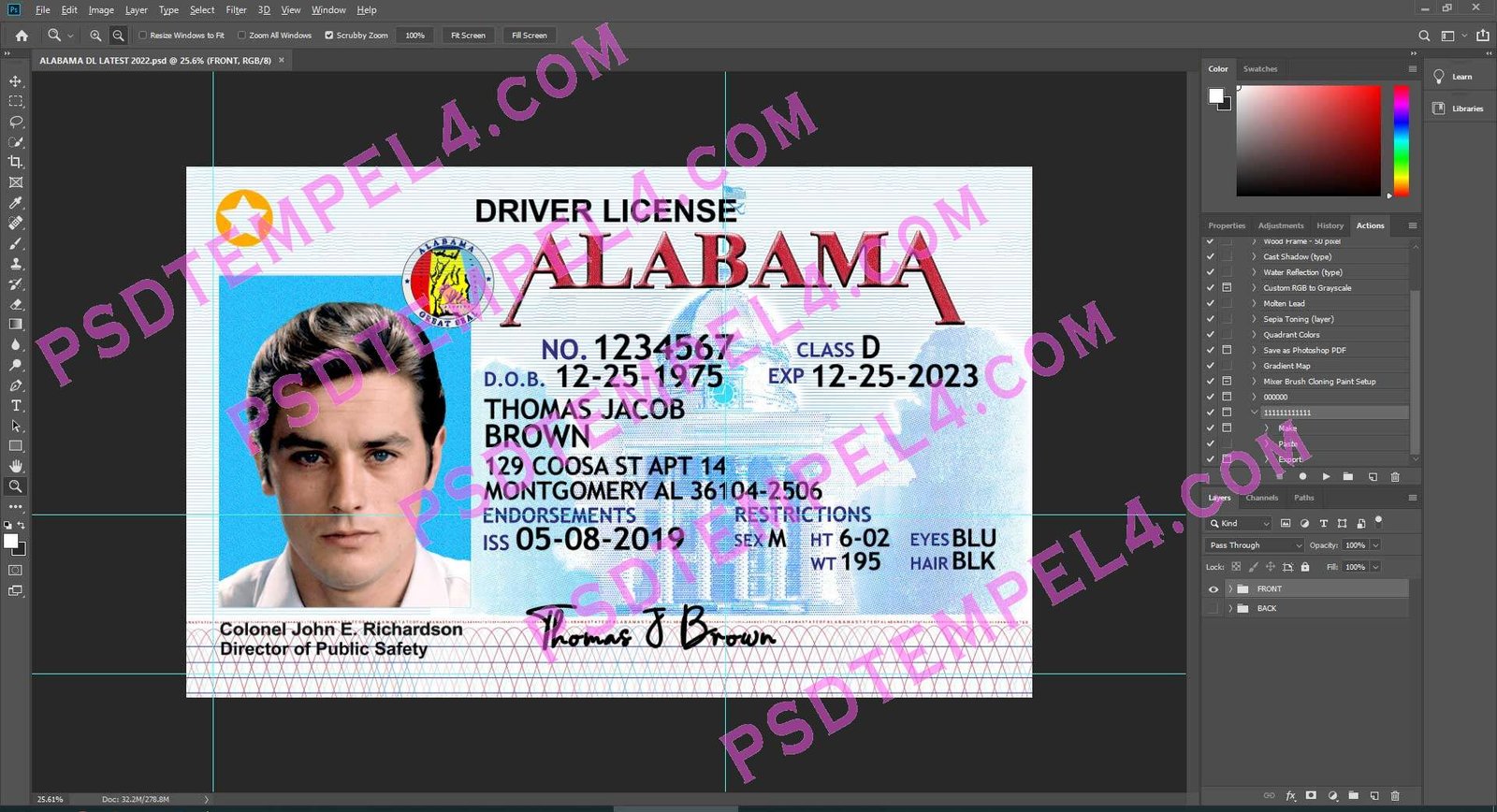Switch to the Swatches tab
This screenshot has width=1497, height=812.
1259,69
